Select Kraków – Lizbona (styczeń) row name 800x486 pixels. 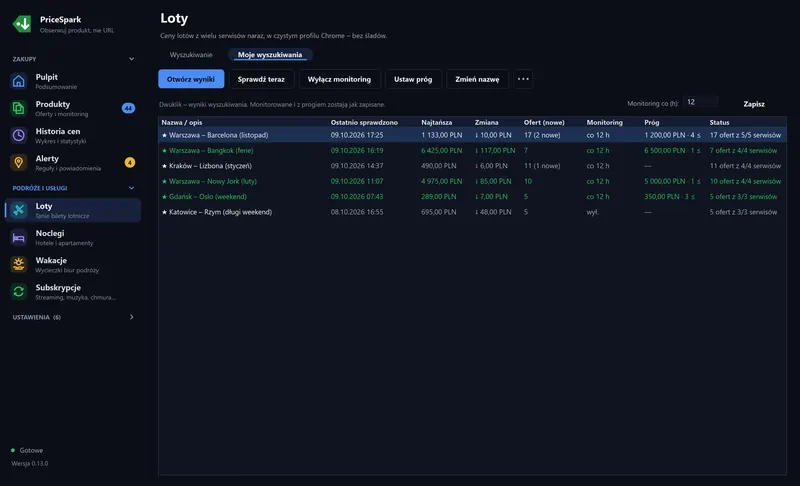coord(210,166)
